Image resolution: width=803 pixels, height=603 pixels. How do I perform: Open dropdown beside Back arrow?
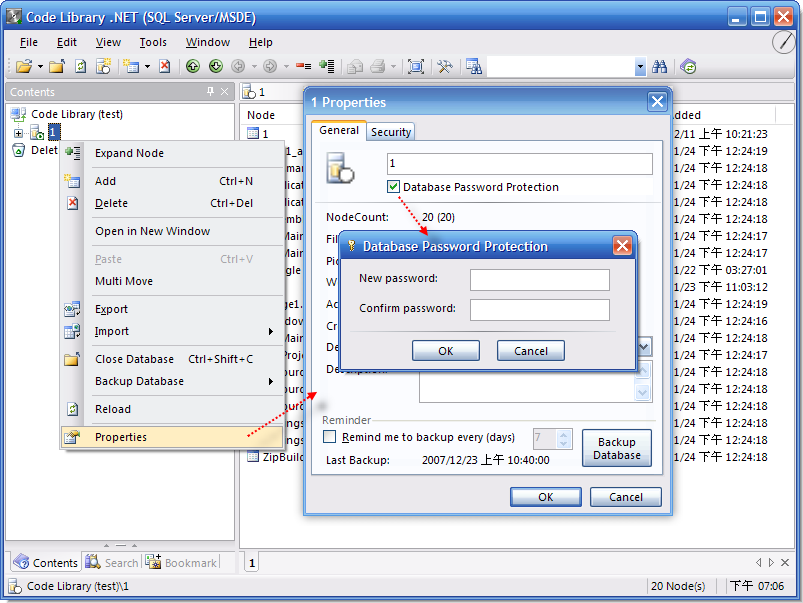[253, 66]
